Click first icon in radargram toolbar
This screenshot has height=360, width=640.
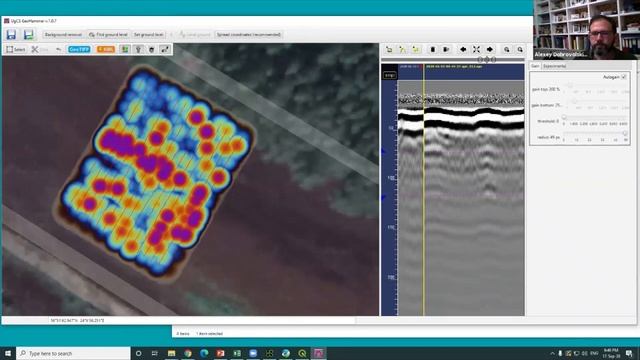(389, 49)
